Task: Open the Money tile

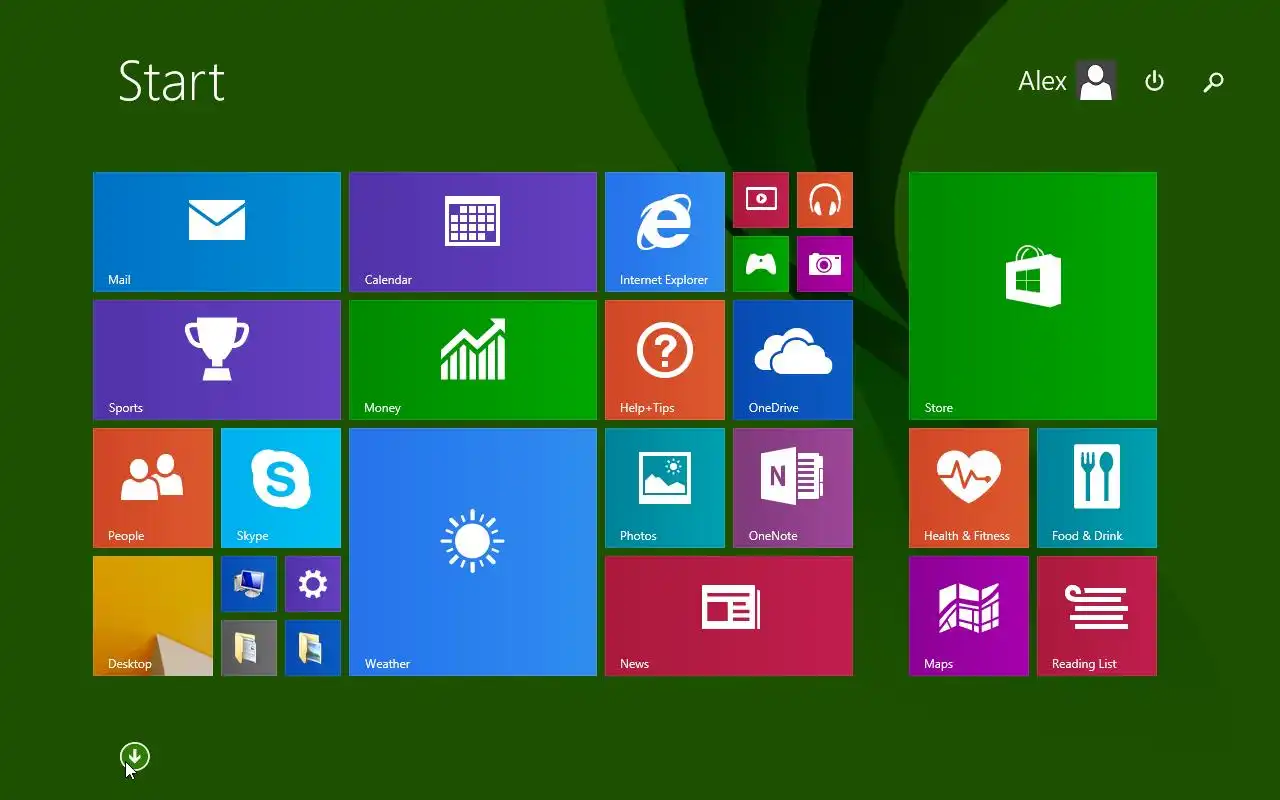Action: tap(473, 360)
